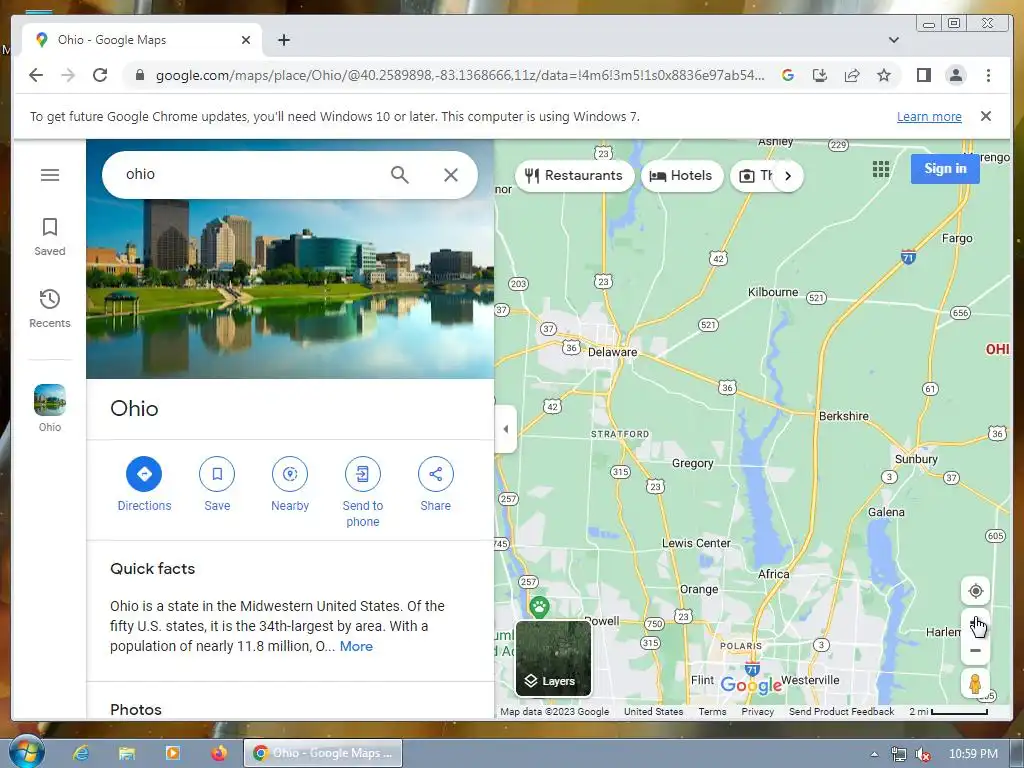The height and width of the screenshot is (768, 1024).
Task: Zoom out the map with minus button
Action: [x=976, y=650]
